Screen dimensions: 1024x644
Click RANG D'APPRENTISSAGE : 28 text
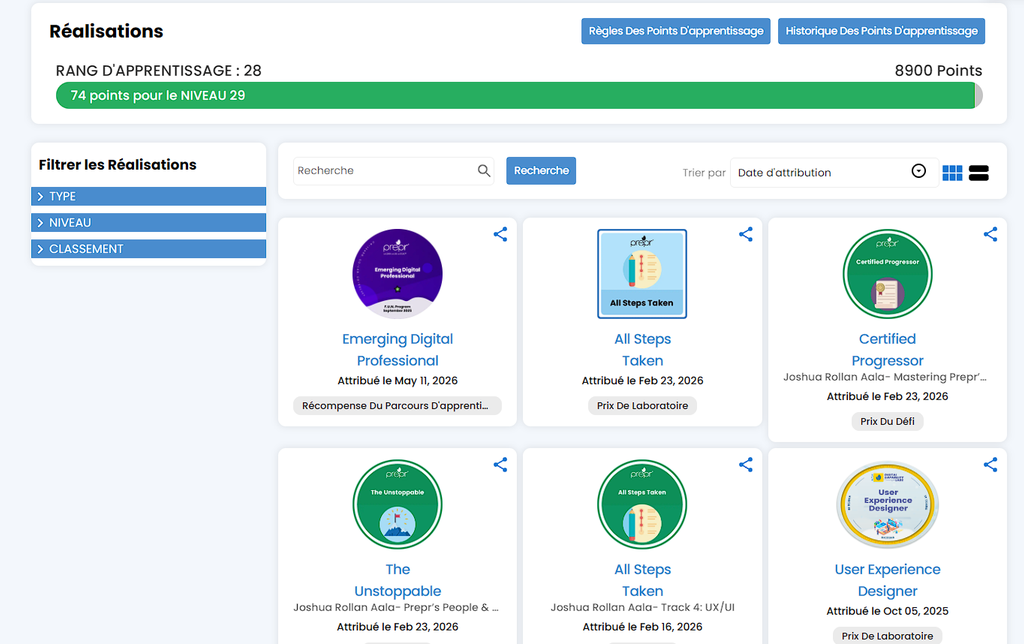(x=159, y=71)
